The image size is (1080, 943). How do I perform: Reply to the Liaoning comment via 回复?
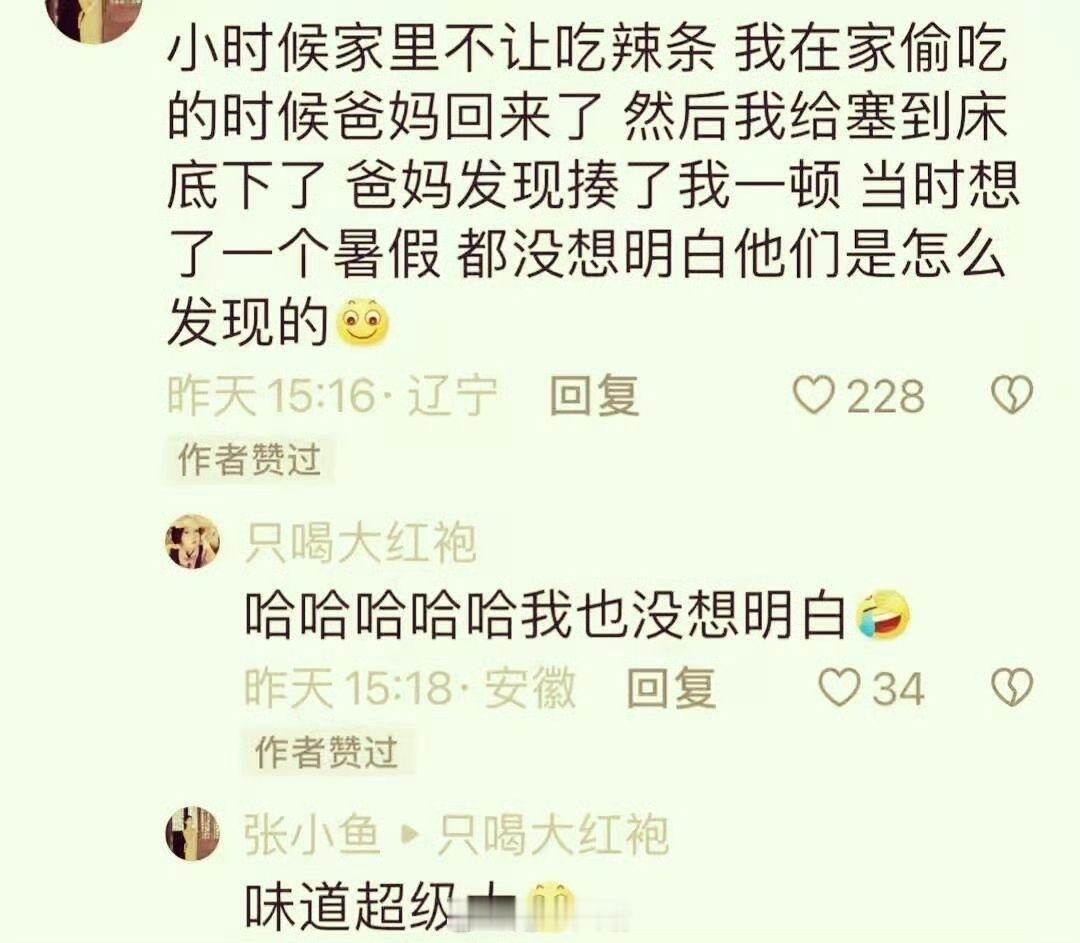point(594,395)
